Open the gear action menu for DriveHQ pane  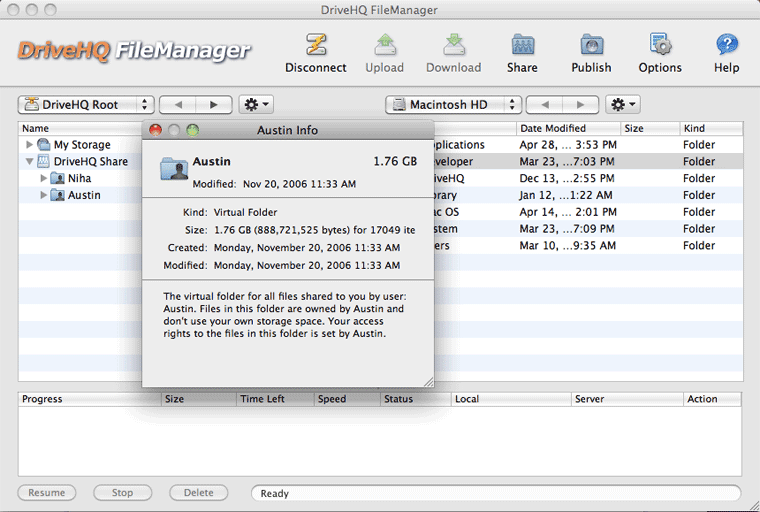pos(256,104)
